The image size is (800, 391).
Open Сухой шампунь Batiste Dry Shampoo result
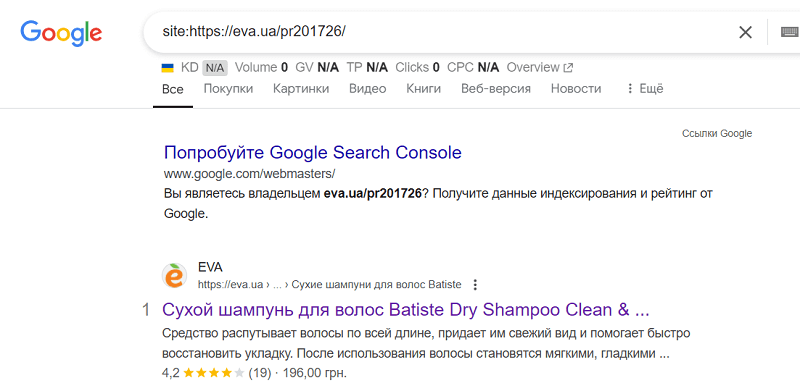pos(406,310)
